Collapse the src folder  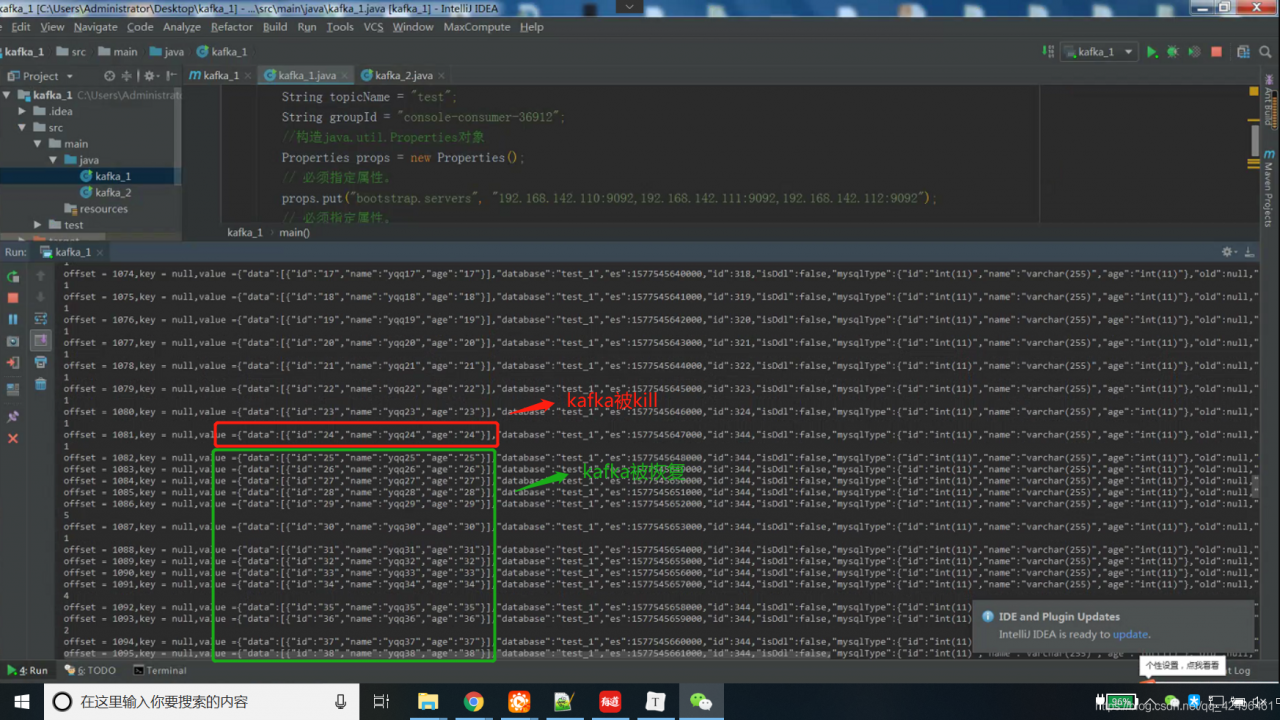pos(23,127)
